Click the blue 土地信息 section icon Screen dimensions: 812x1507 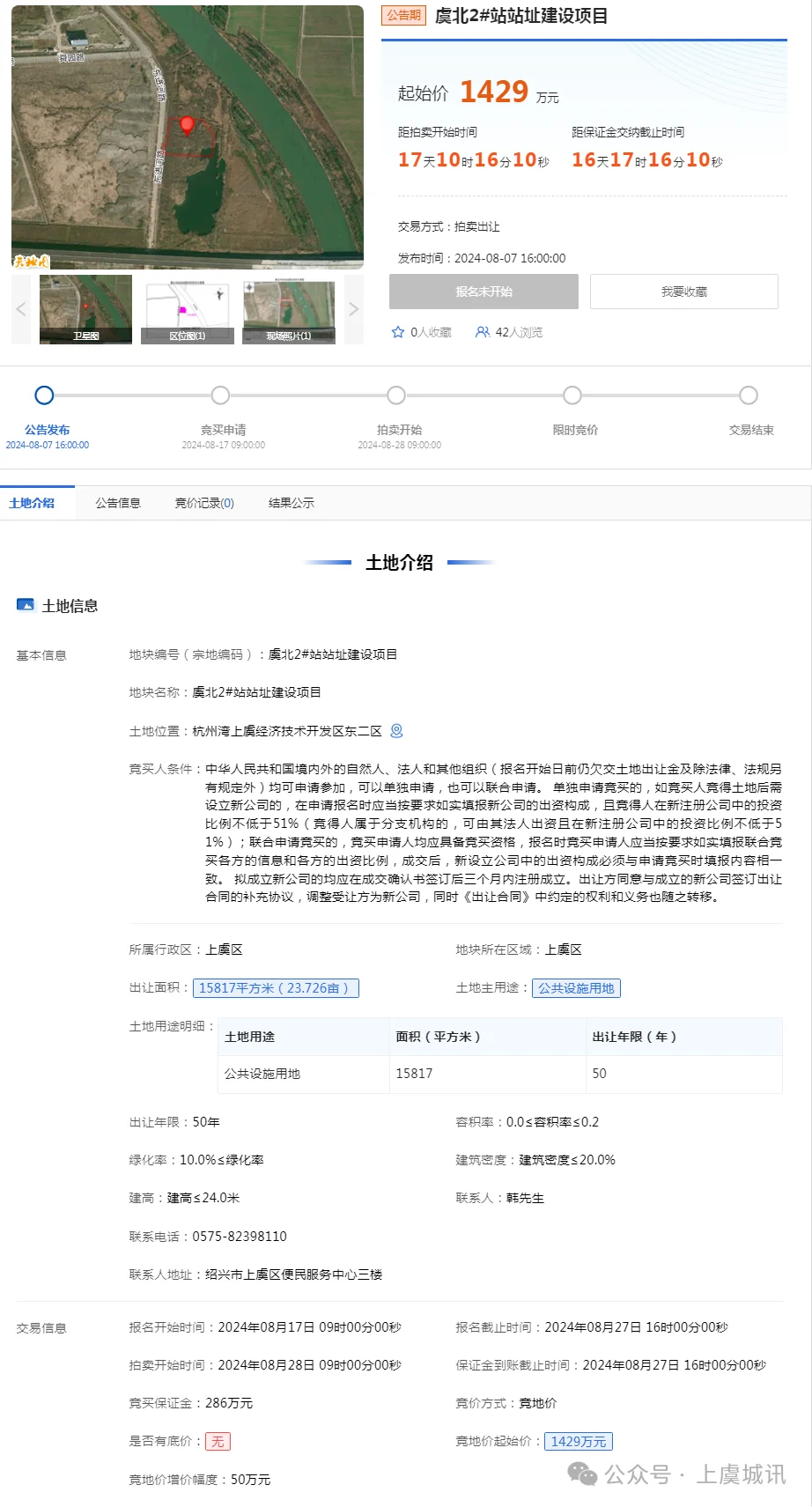click(x=26, y=605)
